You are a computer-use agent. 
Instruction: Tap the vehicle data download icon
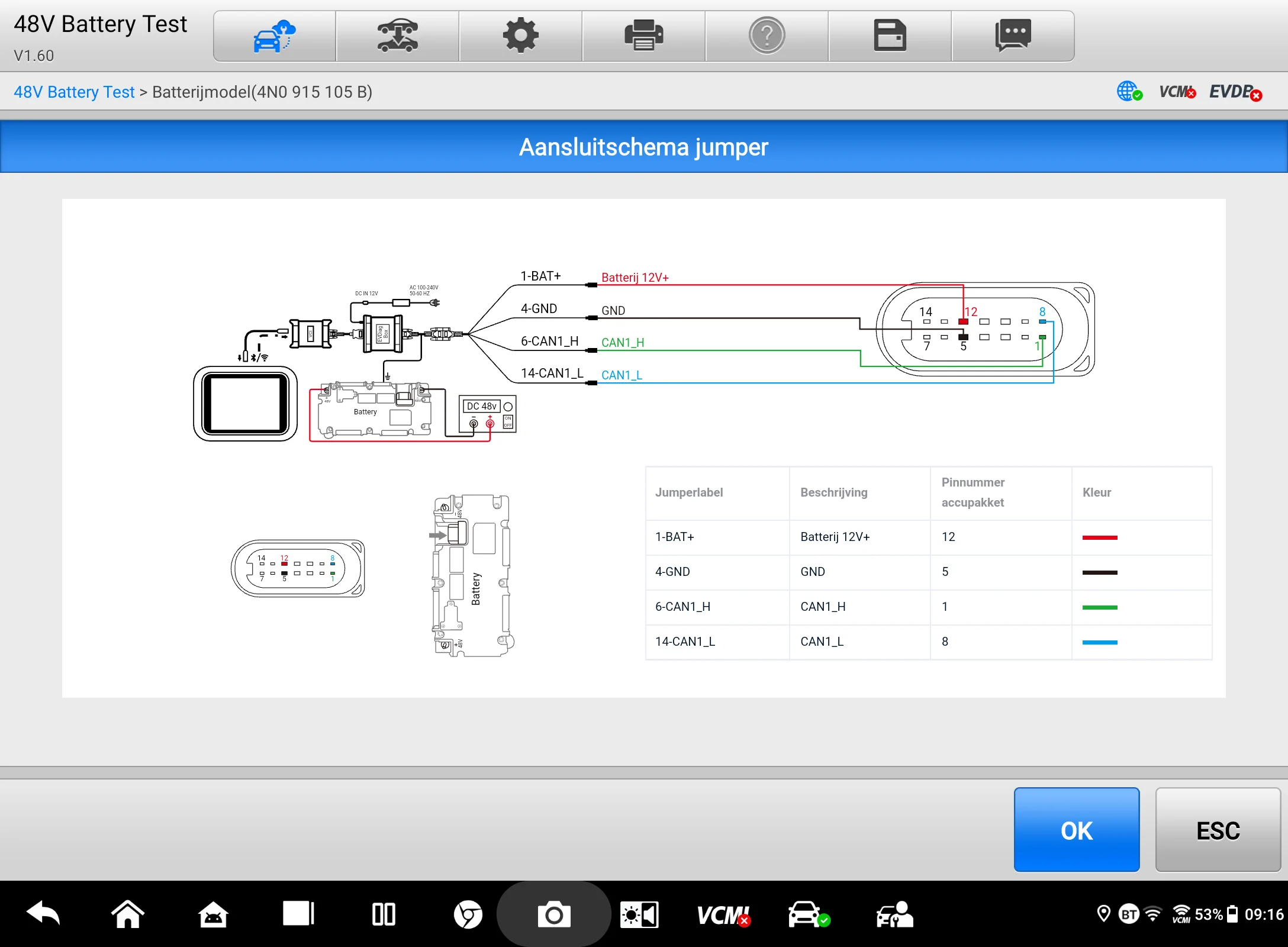tap(398, 36)
